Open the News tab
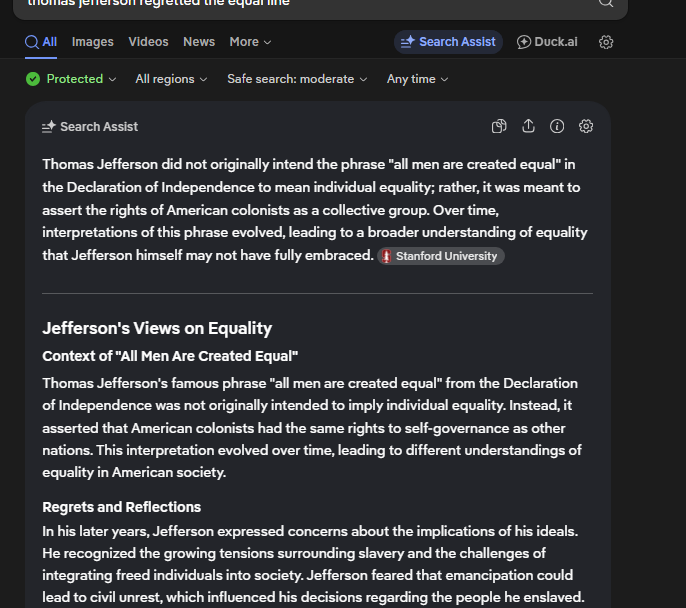 click(199, 42)
